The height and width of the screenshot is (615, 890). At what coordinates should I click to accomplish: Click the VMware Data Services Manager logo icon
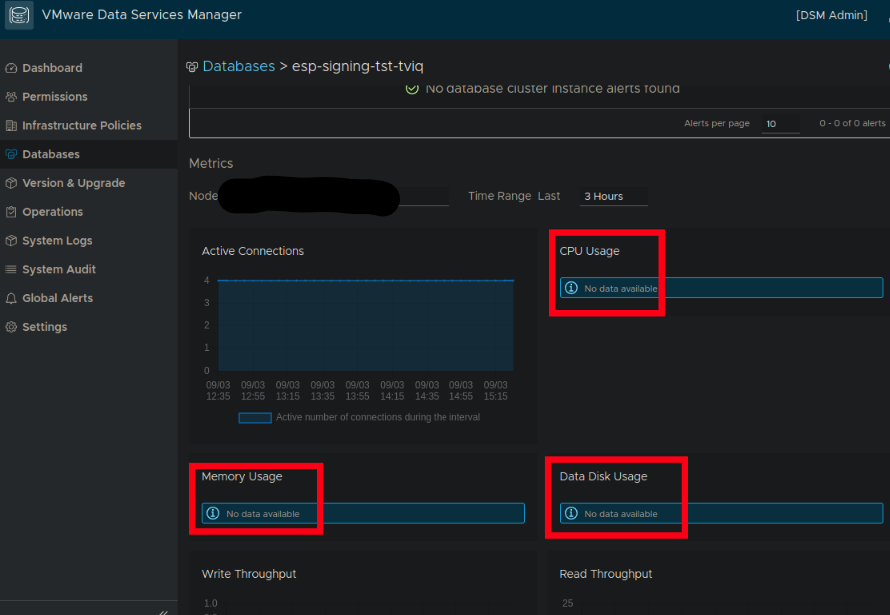(x=19, y=16)
